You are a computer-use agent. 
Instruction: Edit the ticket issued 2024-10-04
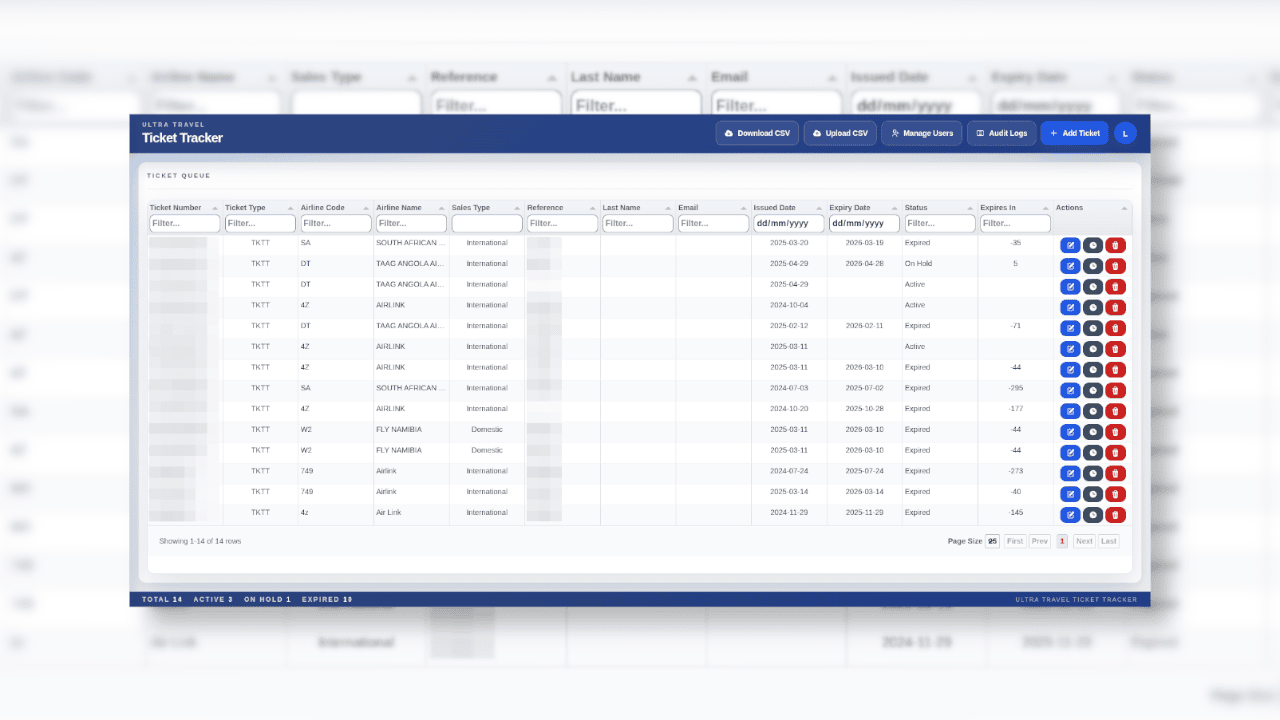[1070, 307]
